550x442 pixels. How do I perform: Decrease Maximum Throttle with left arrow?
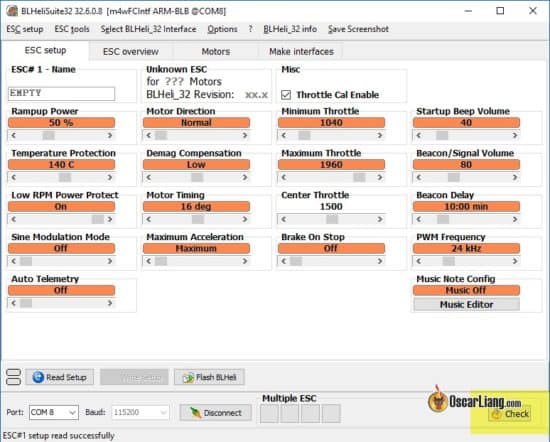coord(283,178)
